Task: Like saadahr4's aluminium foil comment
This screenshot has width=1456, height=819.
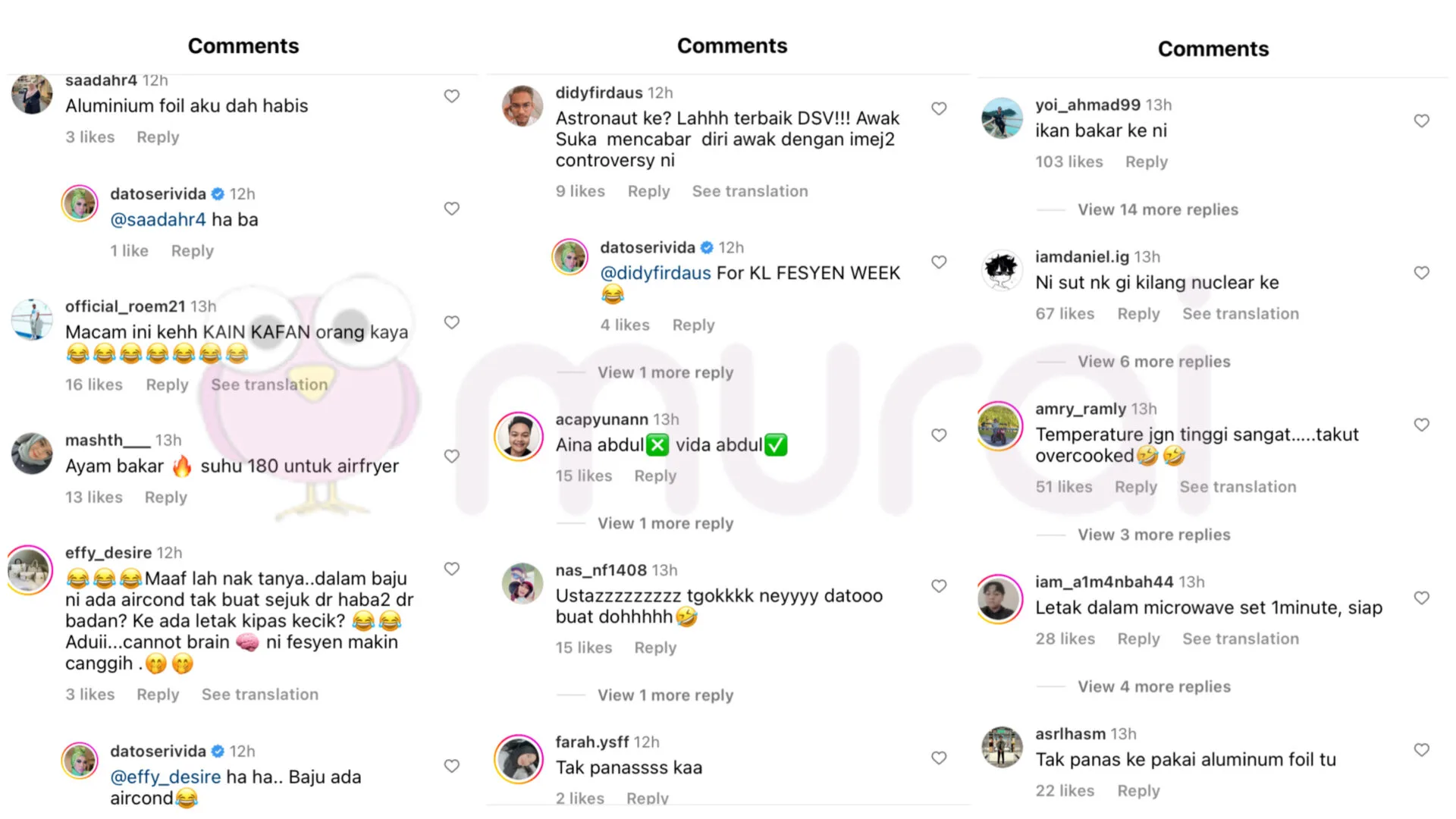Action: tap(451, 96)
